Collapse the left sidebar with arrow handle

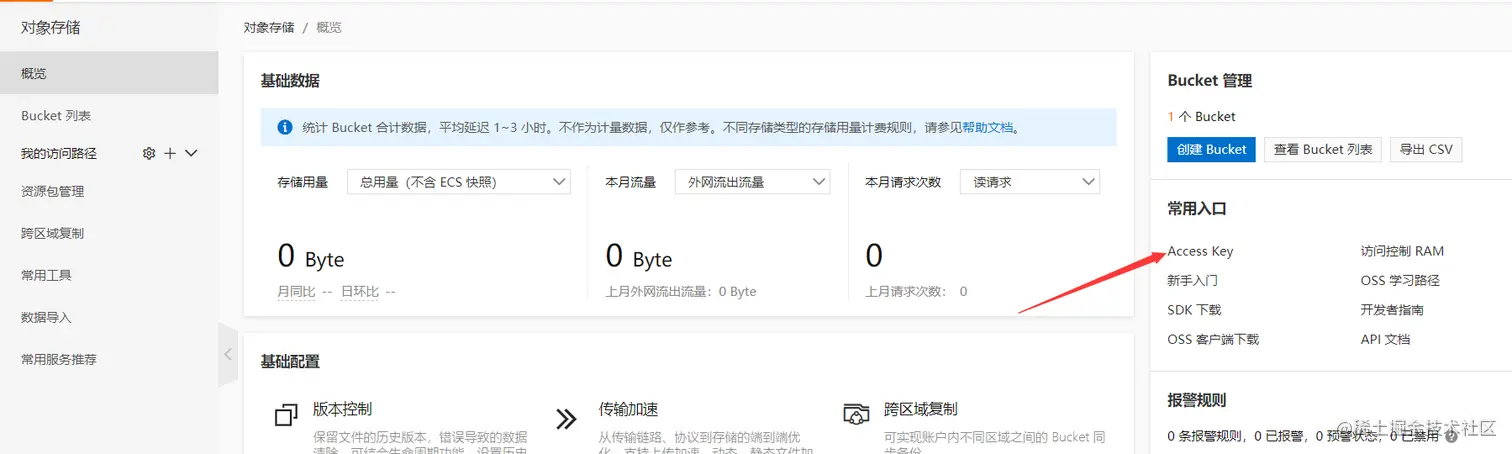click(228, 354)
